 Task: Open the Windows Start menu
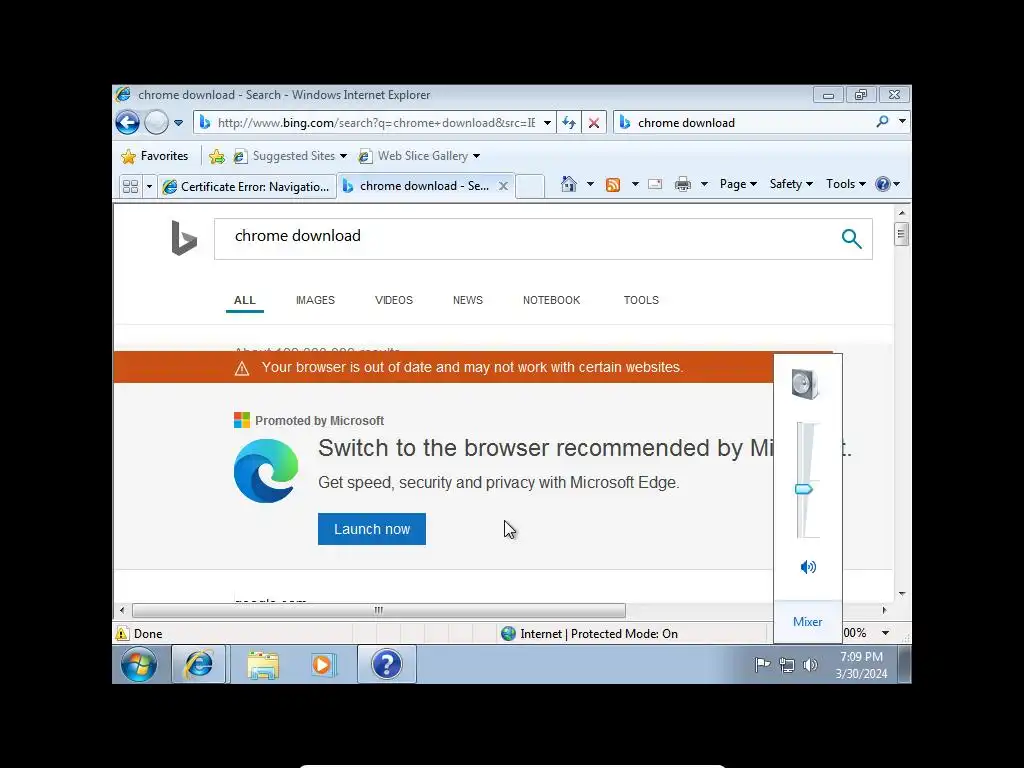[138, 665]
